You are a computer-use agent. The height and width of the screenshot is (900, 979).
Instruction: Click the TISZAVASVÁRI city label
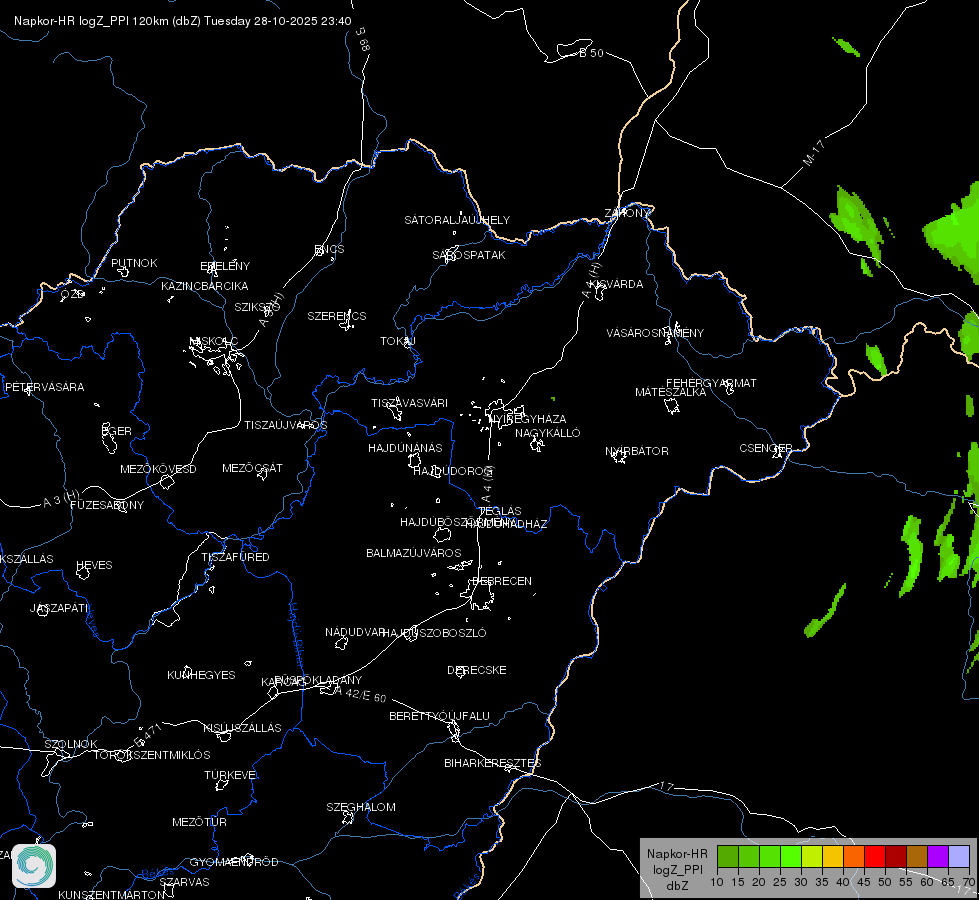click(410, 403)
